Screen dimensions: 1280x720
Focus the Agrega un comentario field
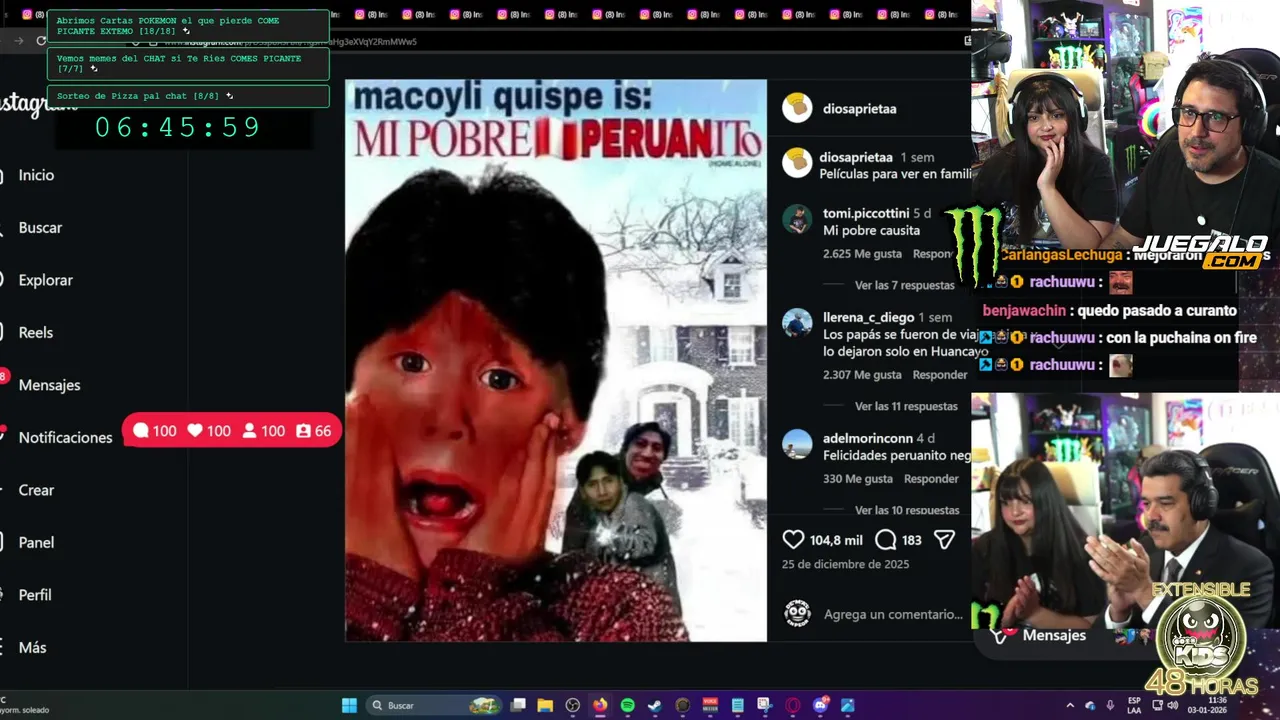(x=893, y=614)
